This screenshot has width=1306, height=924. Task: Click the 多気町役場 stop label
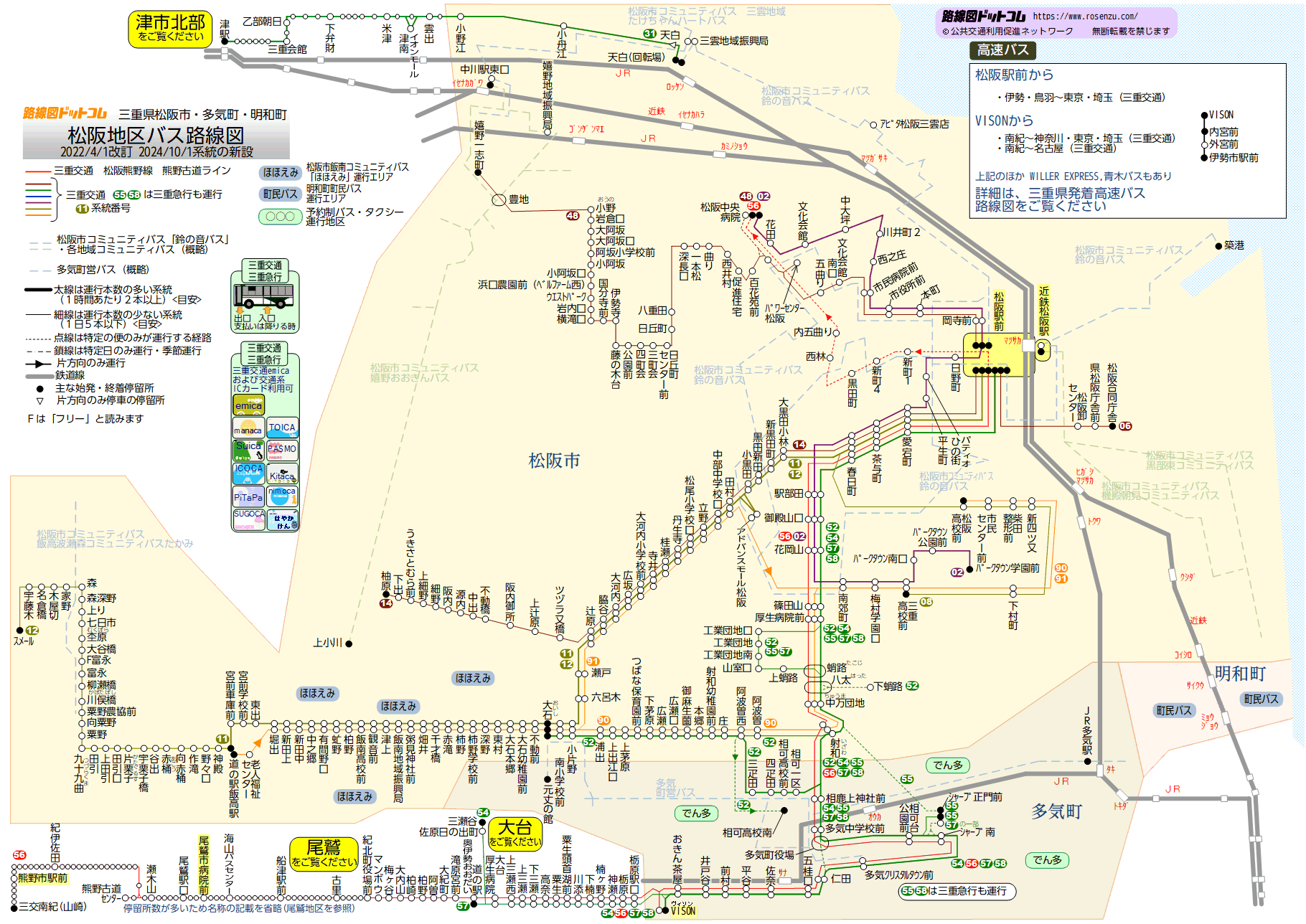pos(769,855)
